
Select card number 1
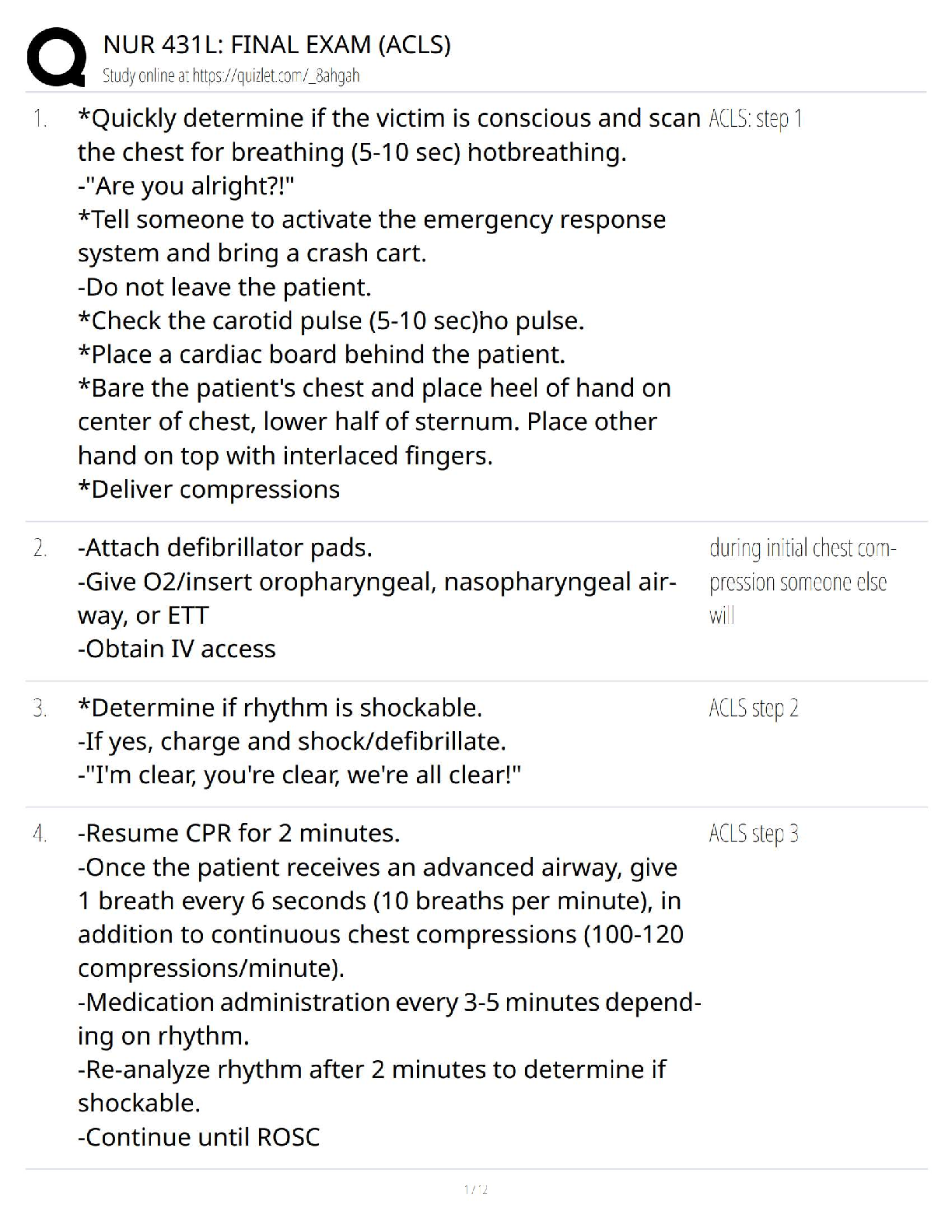40,119
